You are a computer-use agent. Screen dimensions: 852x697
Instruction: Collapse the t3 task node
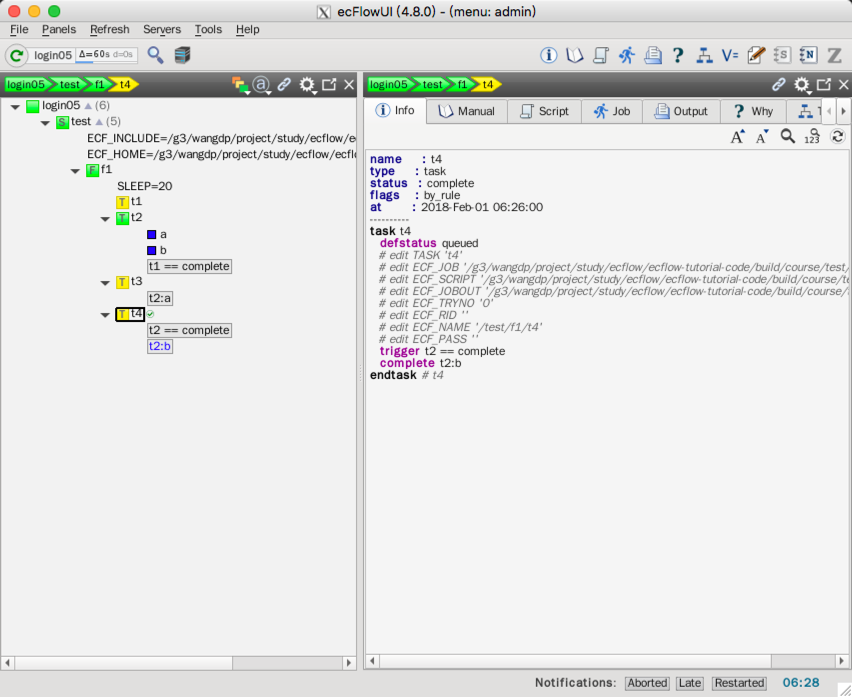(105, 283)
